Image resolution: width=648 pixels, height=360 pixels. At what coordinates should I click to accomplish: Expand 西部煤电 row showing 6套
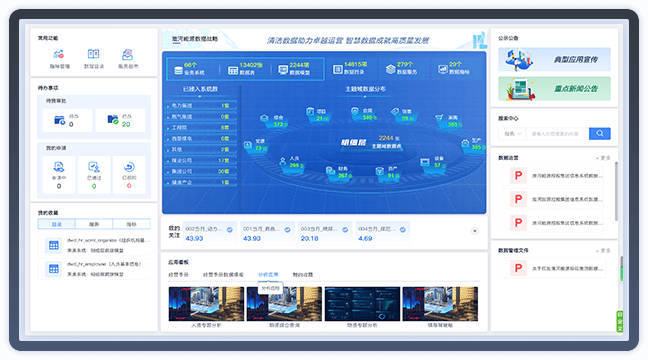click(x=201, y=138)
